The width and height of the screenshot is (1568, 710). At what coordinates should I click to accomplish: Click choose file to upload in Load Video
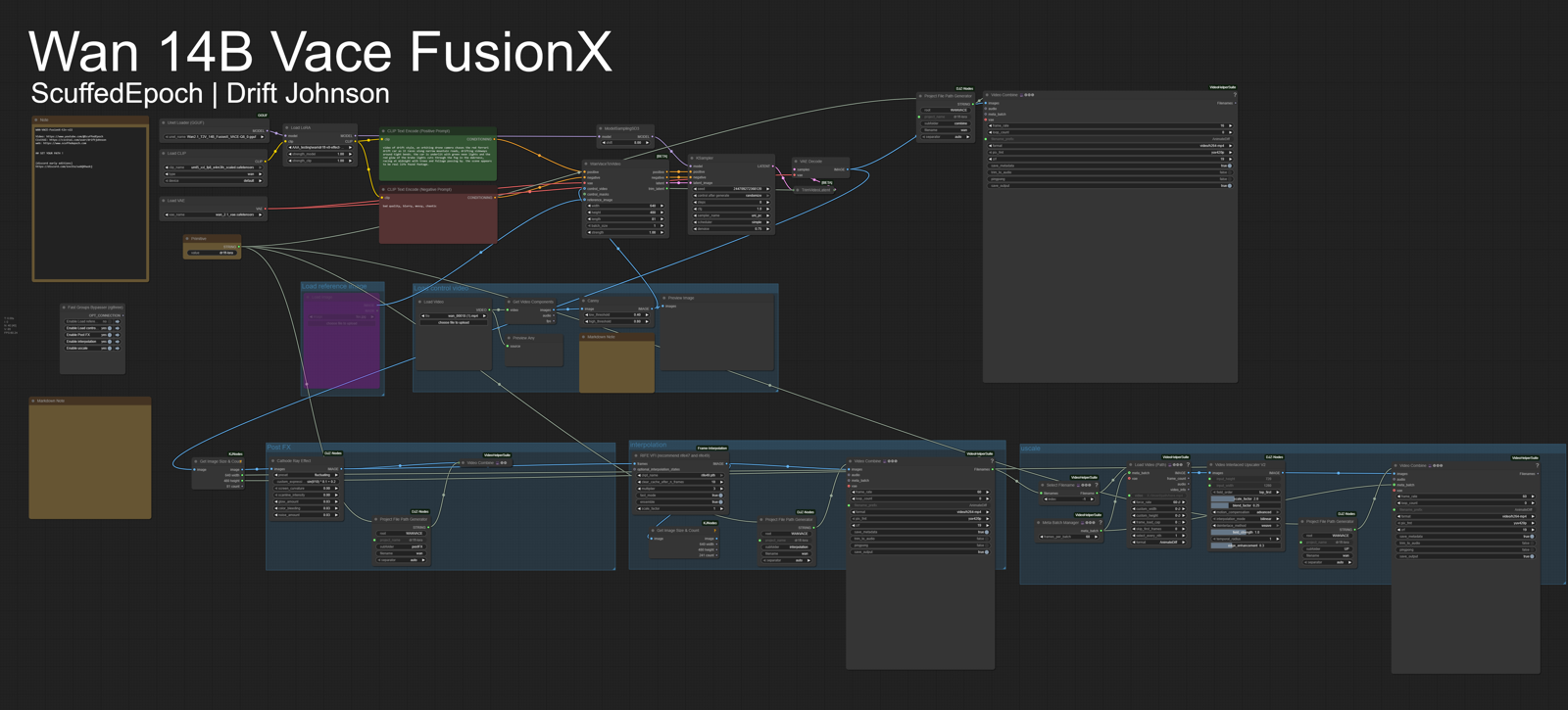pos(454,322)
